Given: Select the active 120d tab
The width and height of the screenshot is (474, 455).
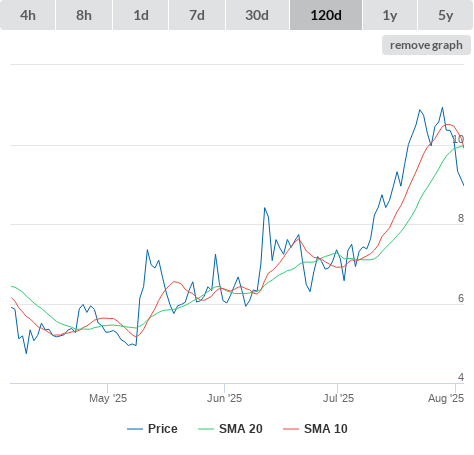Looking at the screenshot, I should point(326,15).
